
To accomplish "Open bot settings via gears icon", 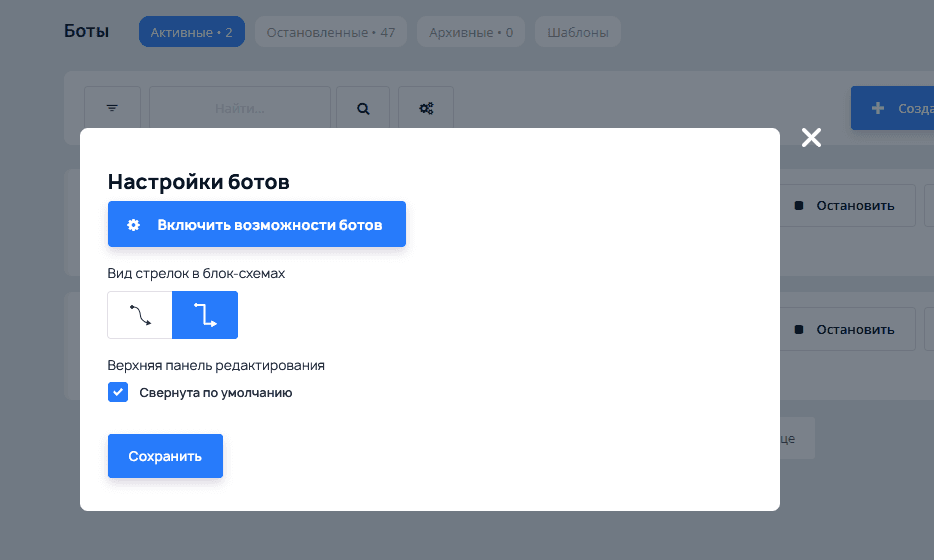I will pos(426,108).
